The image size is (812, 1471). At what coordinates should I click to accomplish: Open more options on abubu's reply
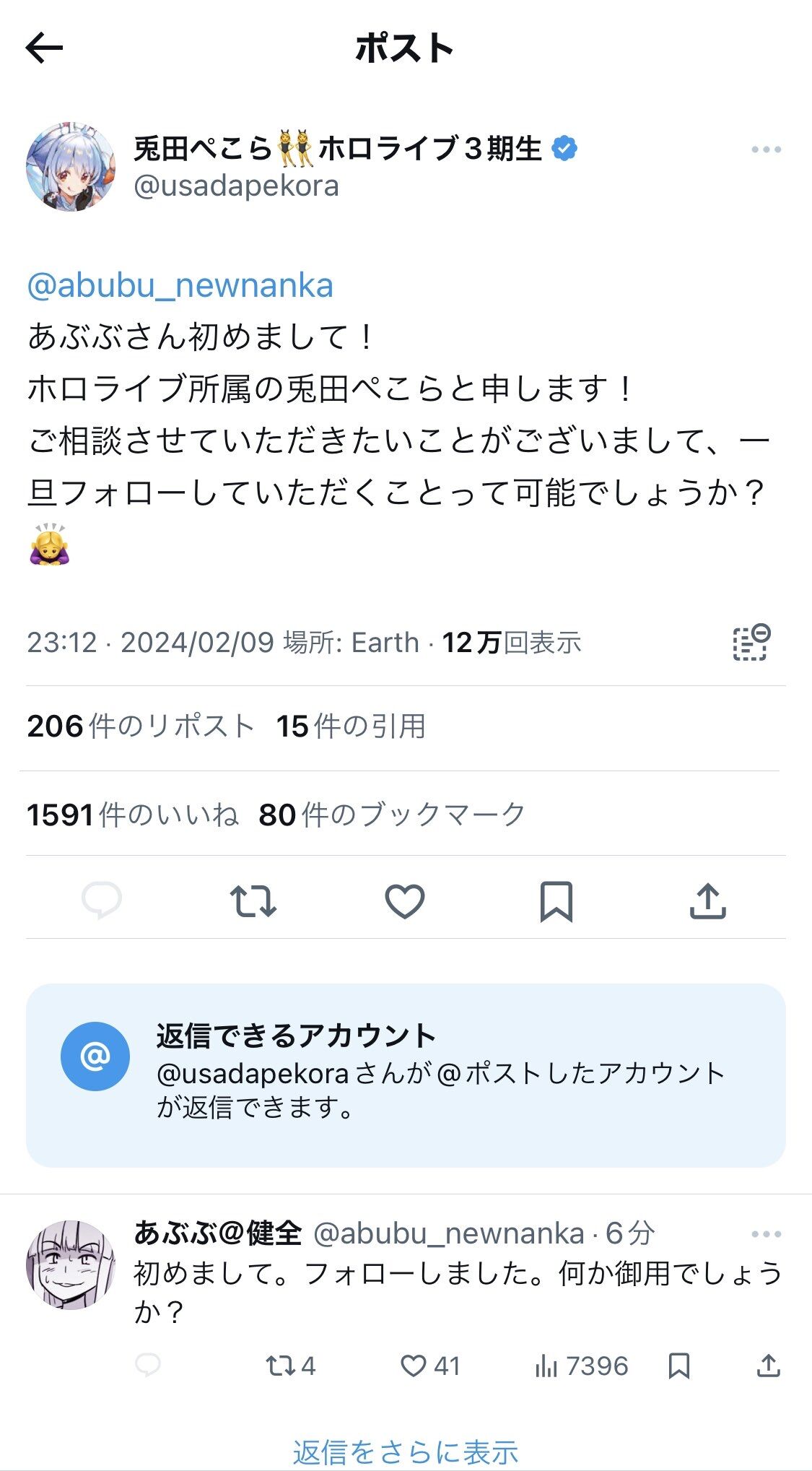coord(765,1234)
